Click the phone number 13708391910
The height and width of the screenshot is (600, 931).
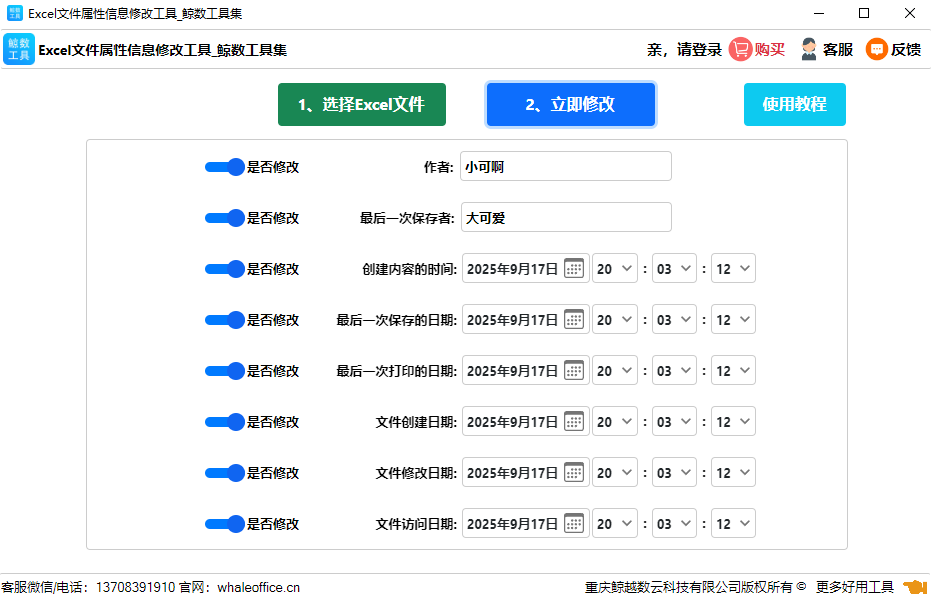[x=135, y=588]
